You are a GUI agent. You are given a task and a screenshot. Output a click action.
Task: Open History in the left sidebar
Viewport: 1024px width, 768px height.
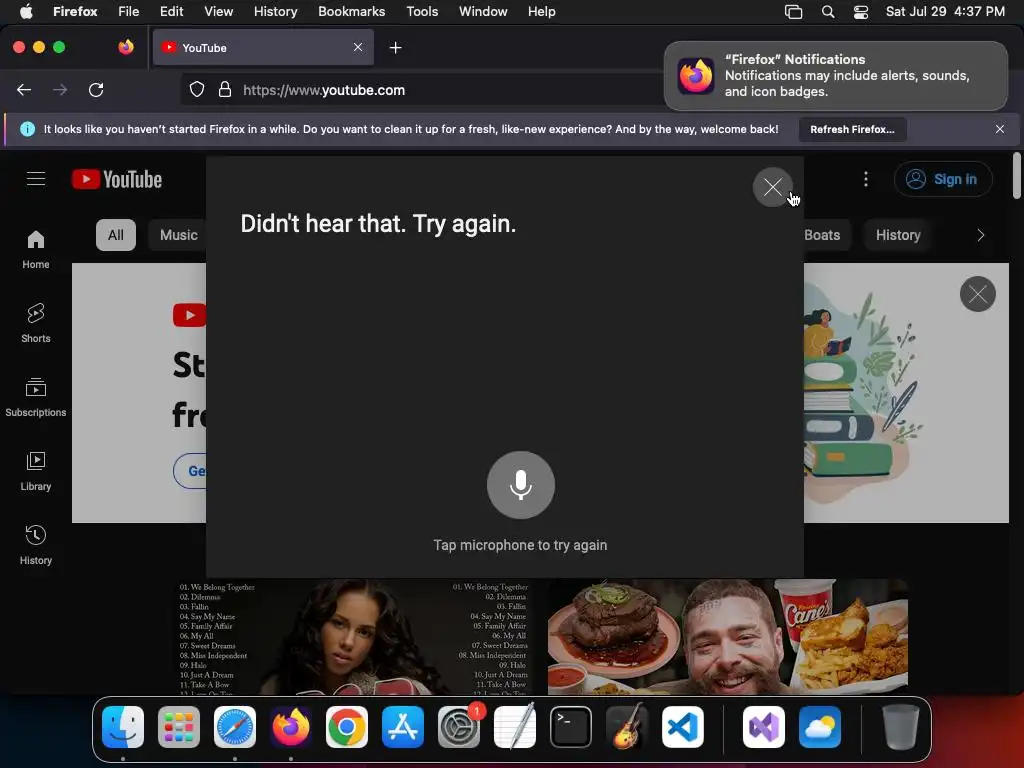[36, 545]
